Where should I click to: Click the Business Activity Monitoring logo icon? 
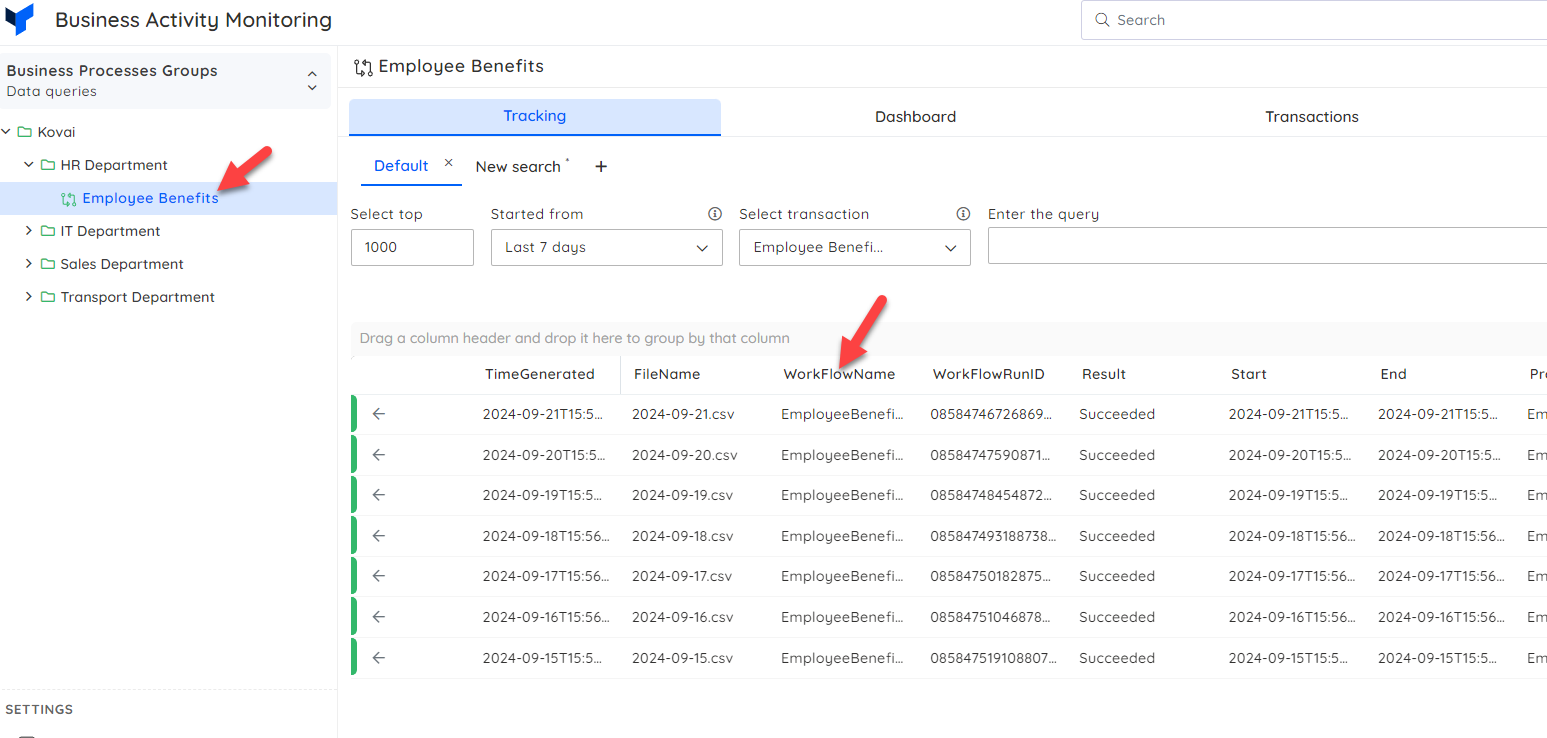(x=19, y=19)
